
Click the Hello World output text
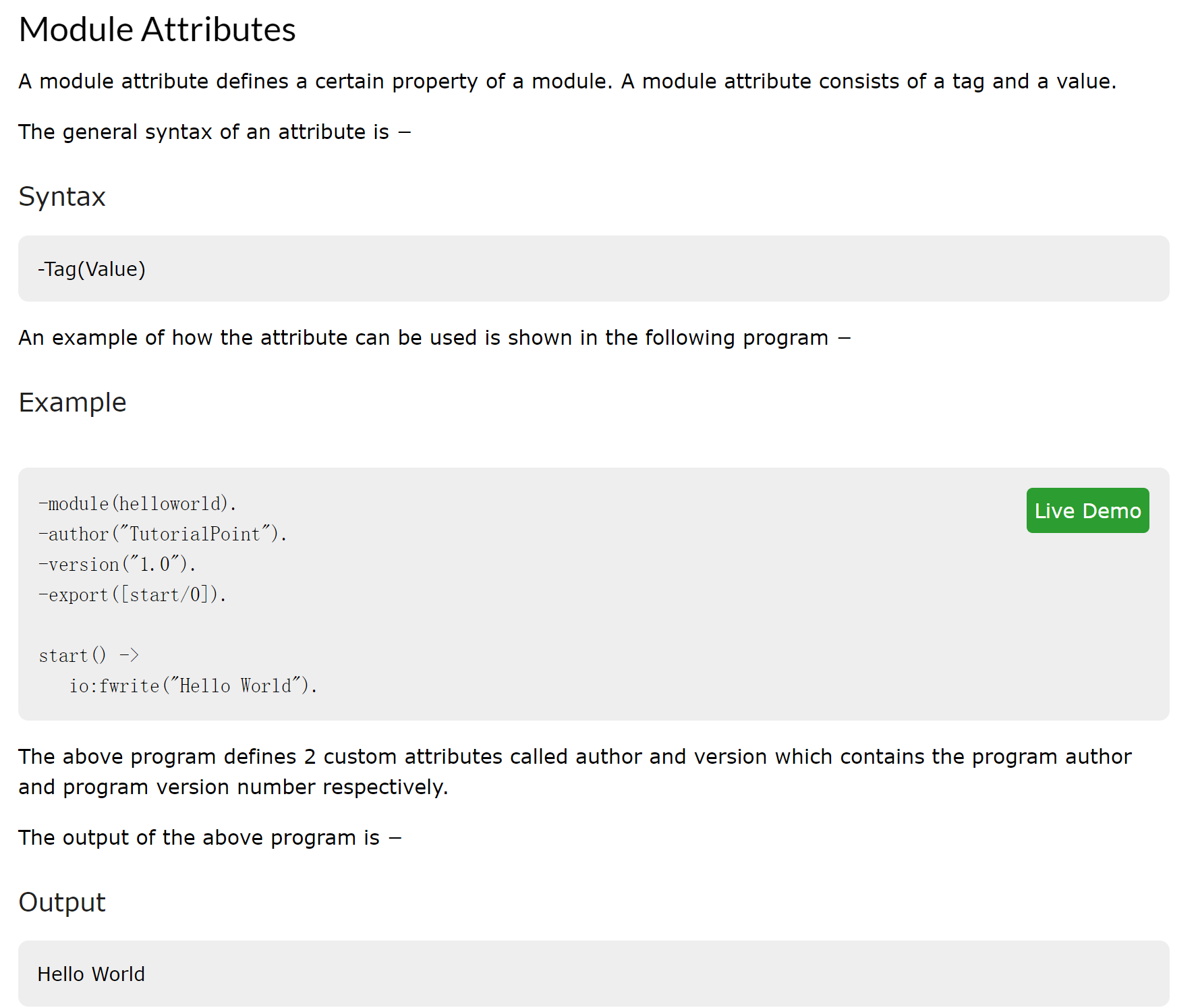click(x=91, y=974)
